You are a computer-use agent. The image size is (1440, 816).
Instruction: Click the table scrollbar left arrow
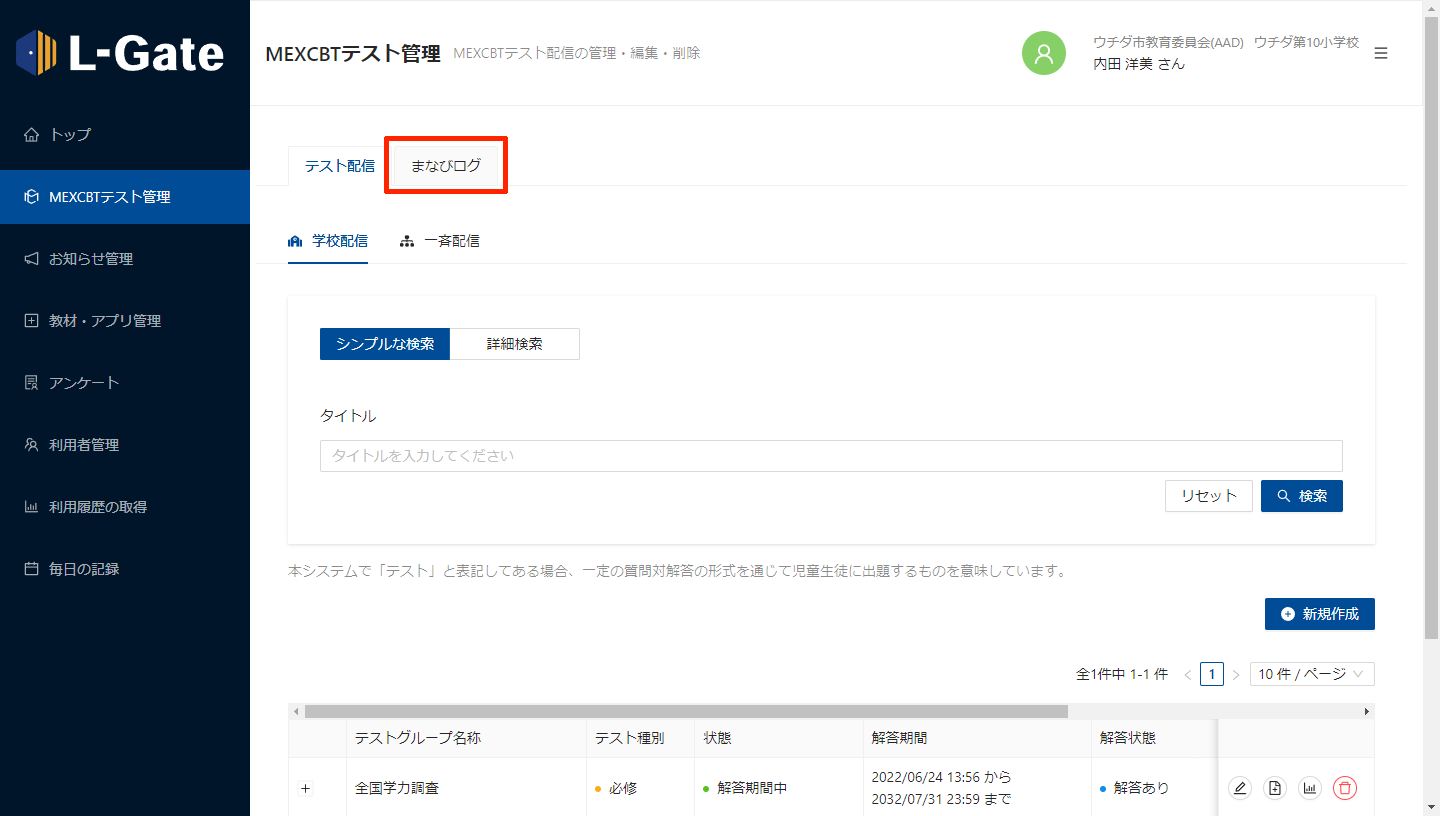[x=295, y=711]
